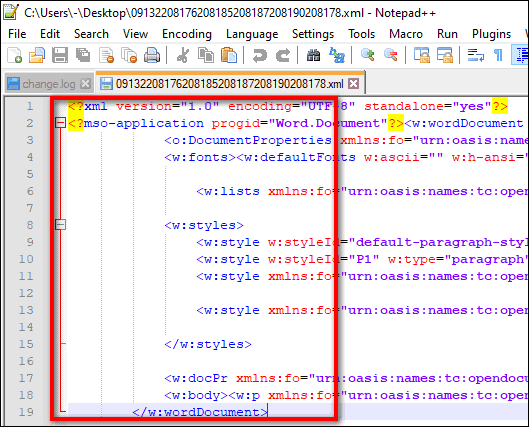Click the Open file folder icon
529x427 pixels.
point(37,55)
